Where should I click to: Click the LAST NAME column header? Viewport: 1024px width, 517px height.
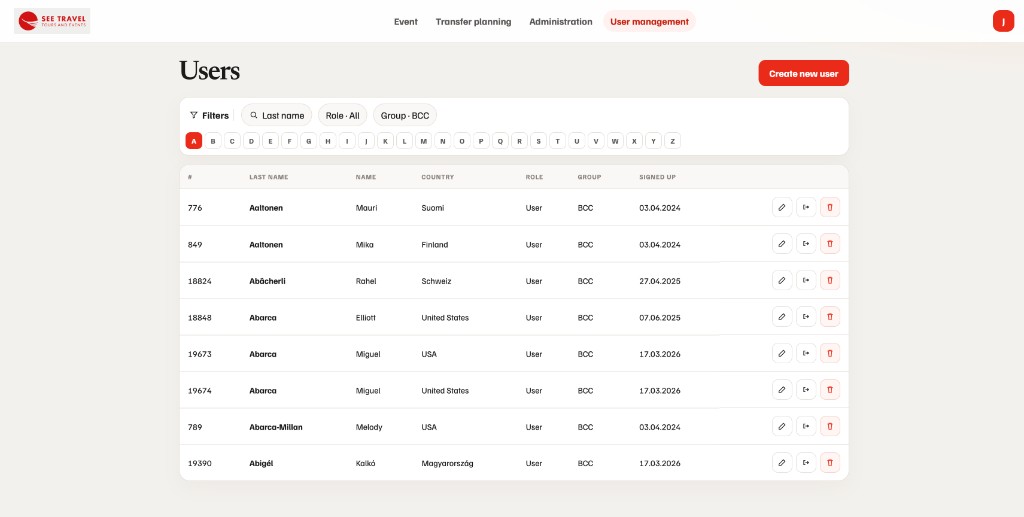268,177
